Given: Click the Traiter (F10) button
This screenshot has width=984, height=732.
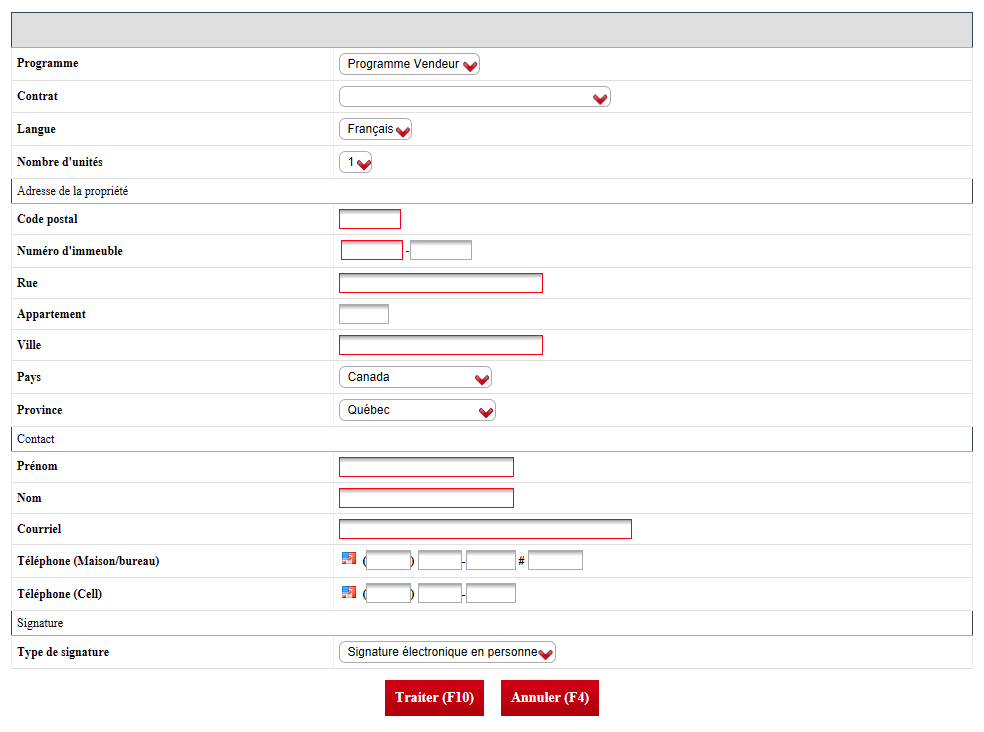Looking at the screenshot, I should point(434,697).
